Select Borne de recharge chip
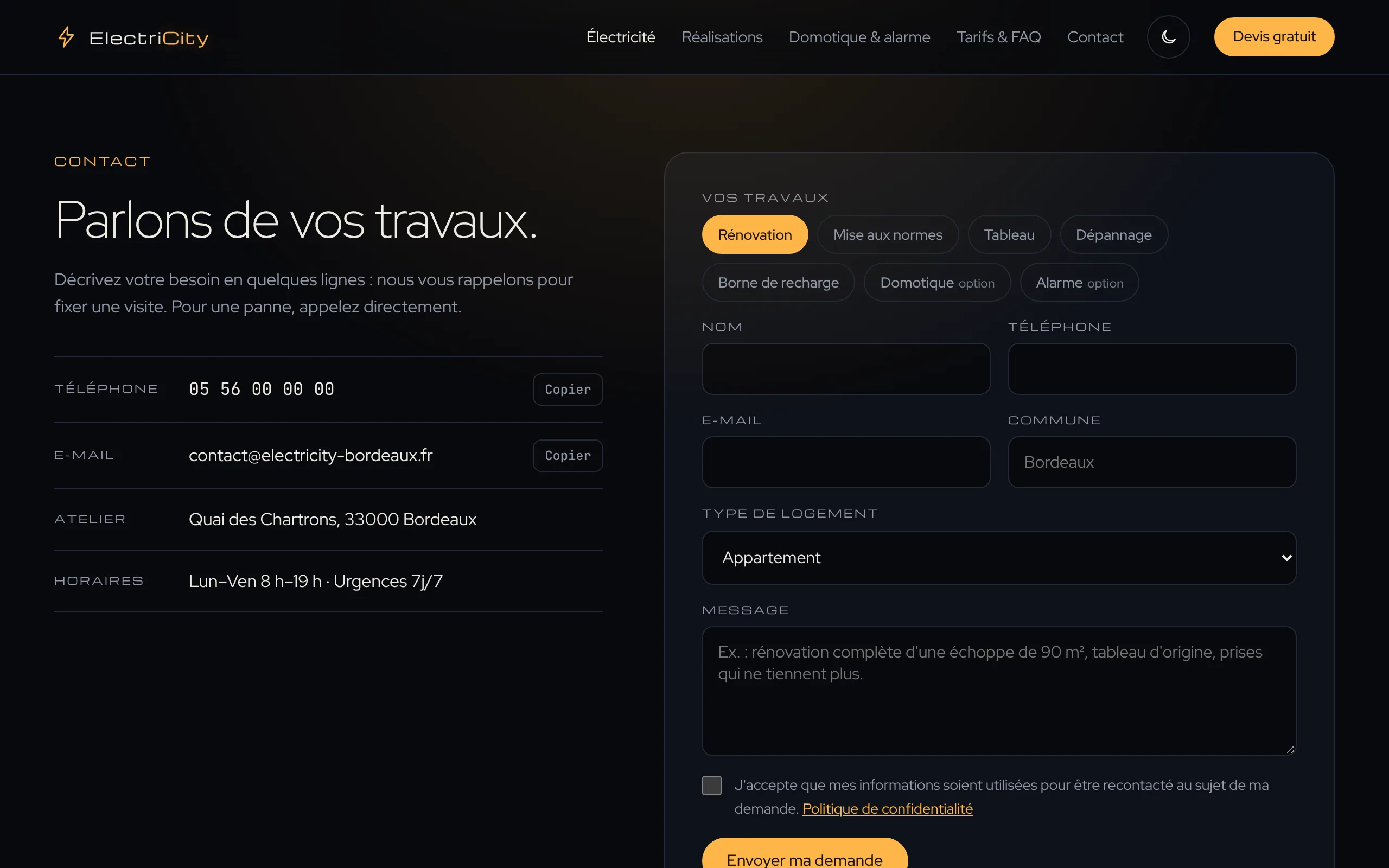 coord(778,283)
